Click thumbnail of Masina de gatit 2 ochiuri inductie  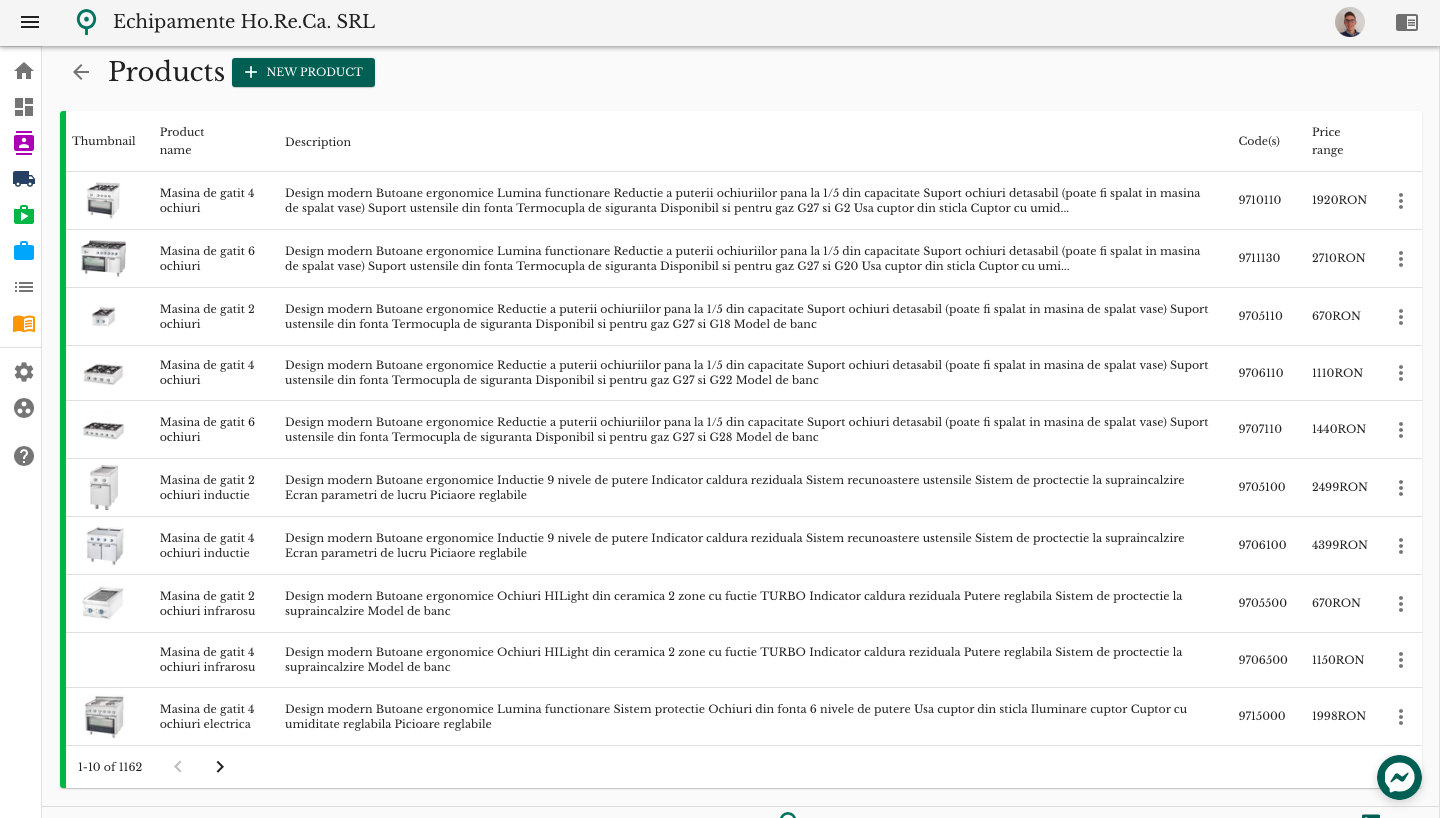point(103,487)
